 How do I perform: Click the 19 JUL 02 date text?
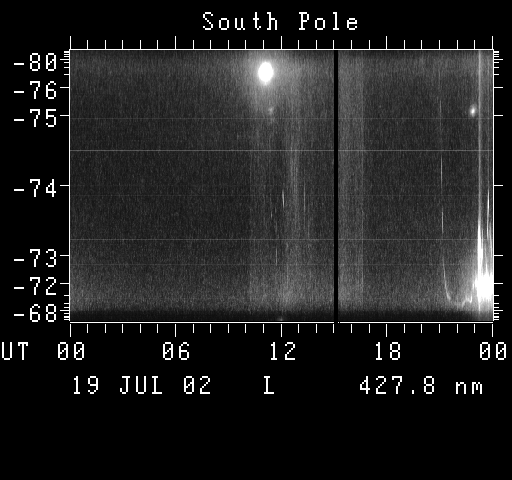point(142,385)
